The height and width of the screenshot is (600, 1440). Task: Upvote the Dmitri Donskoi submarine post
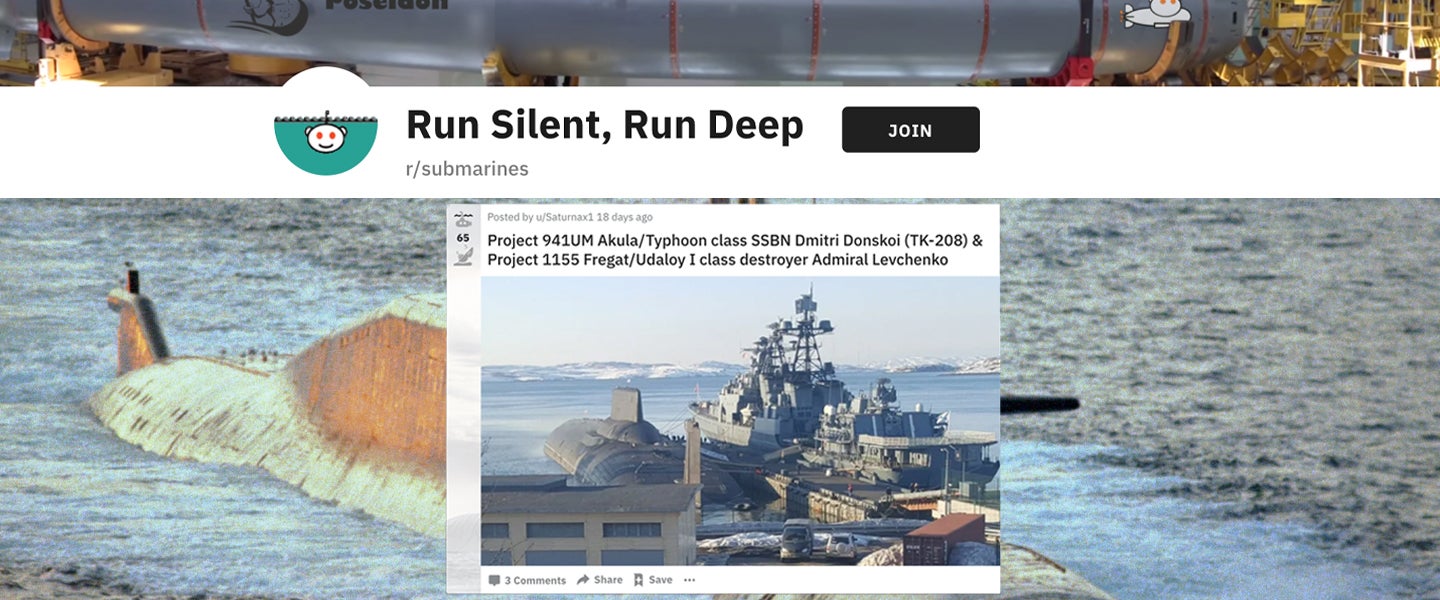point(463,219)
